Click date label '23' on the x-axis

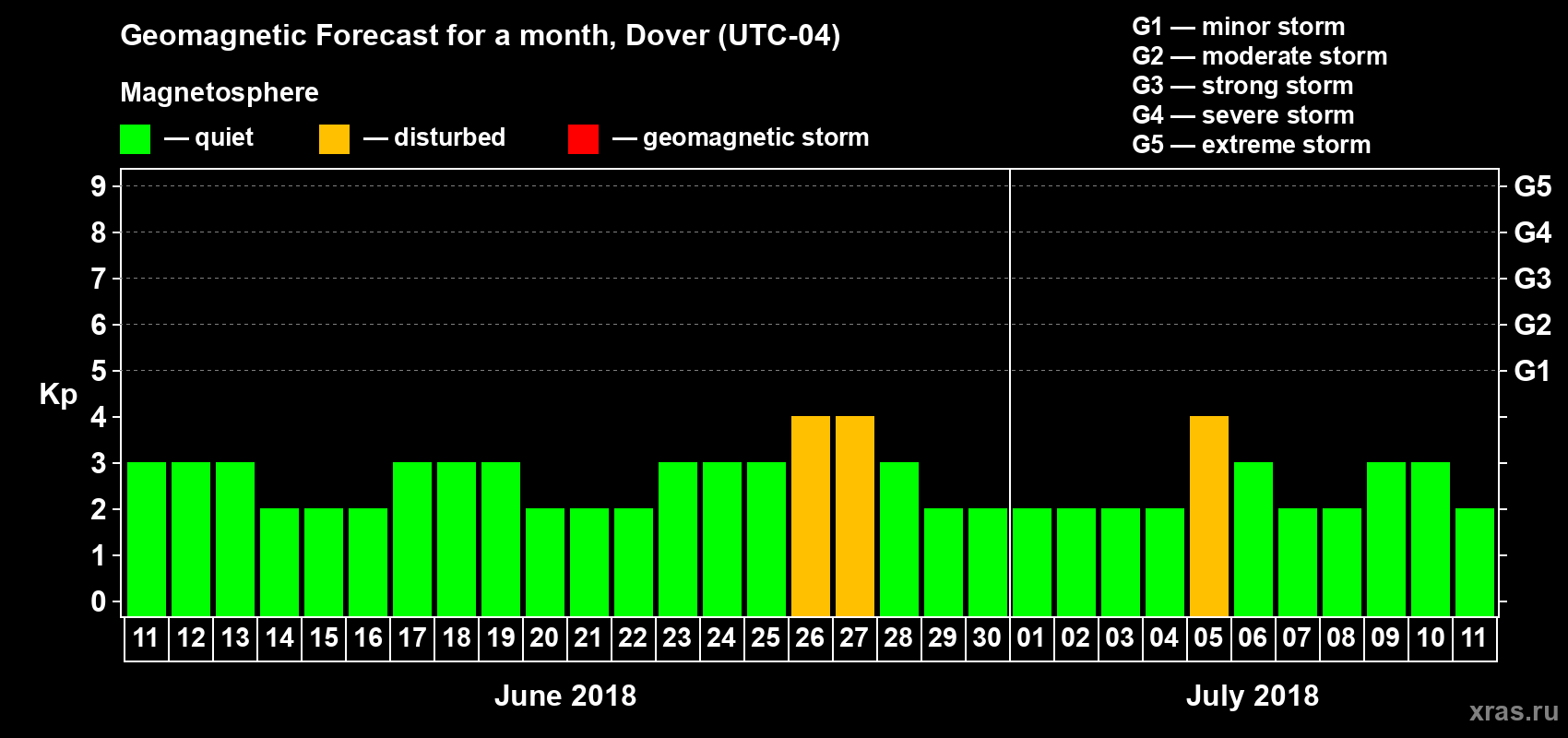(x=678, y=638)
